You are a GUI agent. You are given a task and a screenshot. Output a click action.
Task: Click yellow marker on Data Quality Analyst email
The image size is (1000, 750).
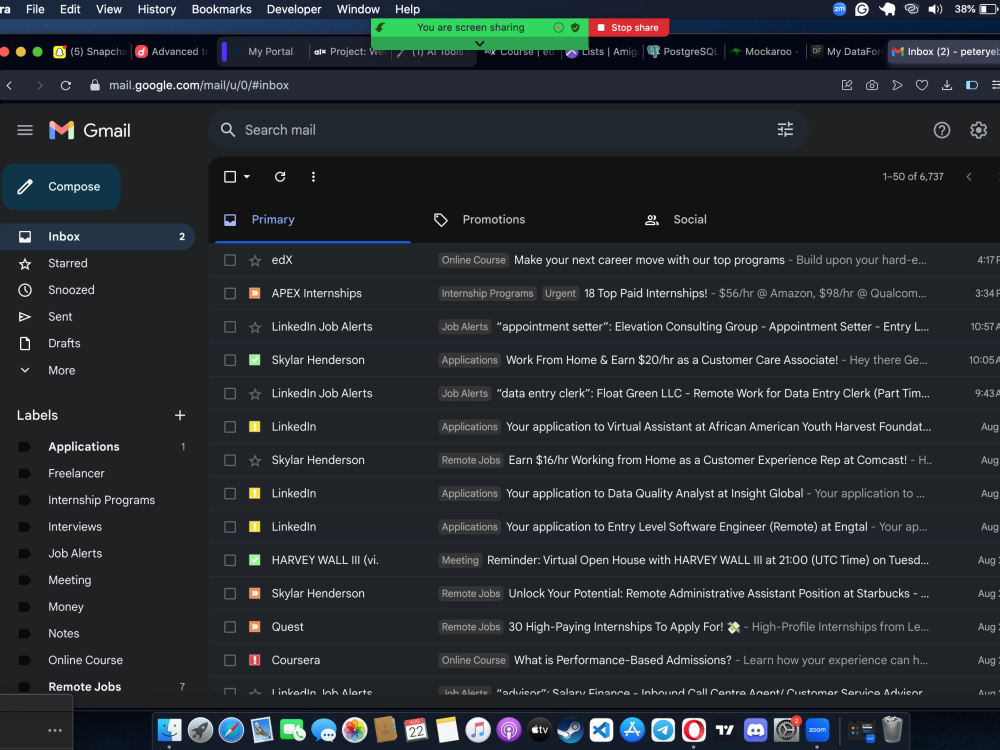254,494
